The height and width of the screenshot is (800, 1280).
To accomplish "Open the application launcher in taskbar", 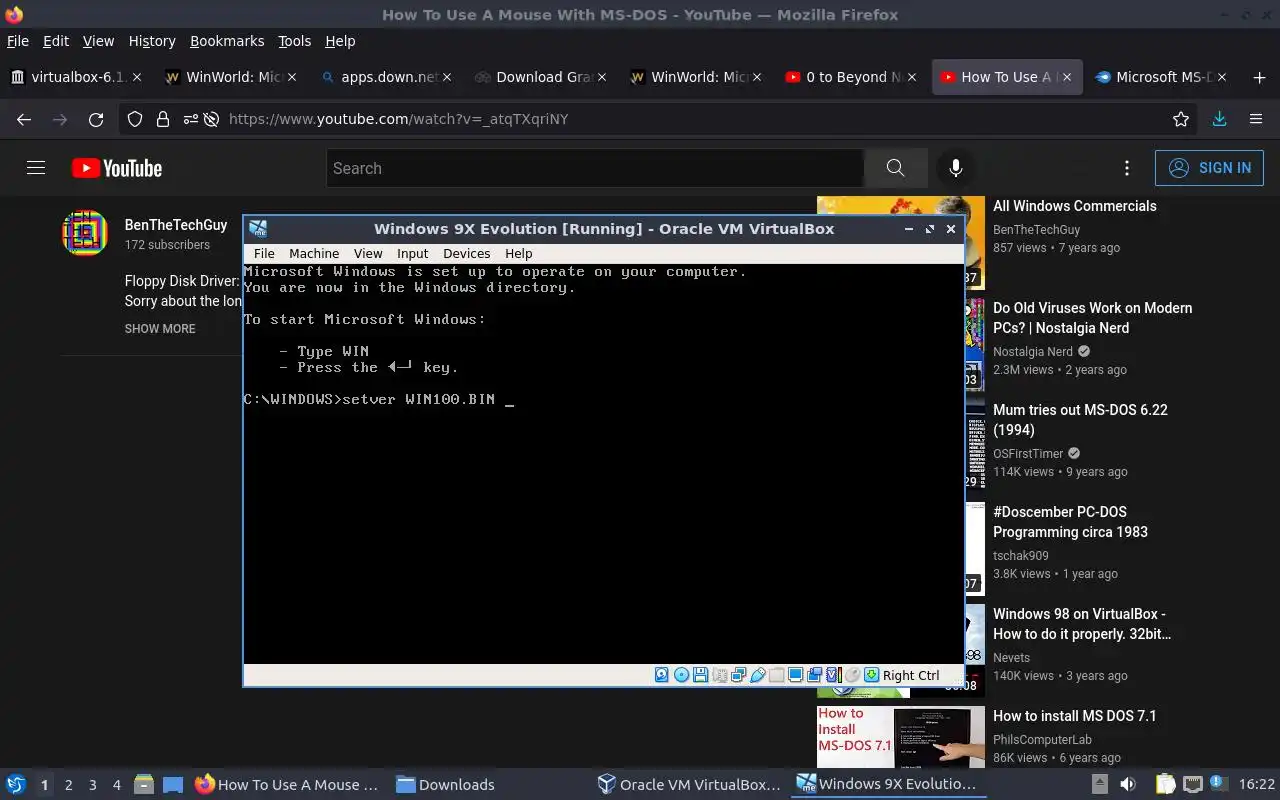I will click(15, 784).
